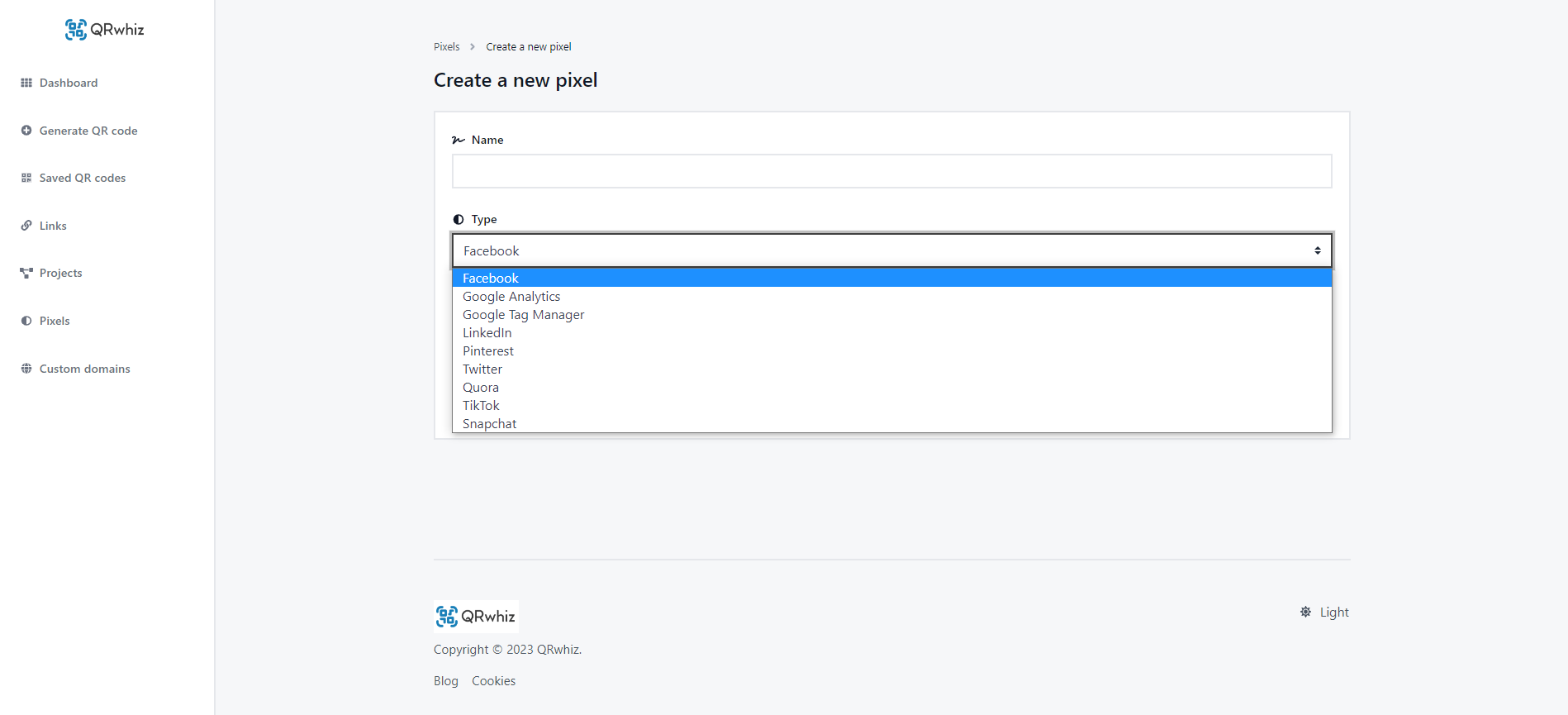Focus the Name input field
The image size is (1568, 715).
[x=892, y=171]
